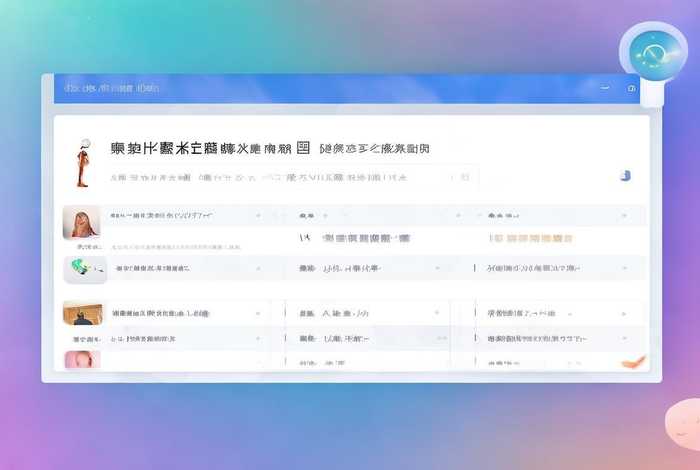Expand the left column dropdown in the room photo row

pyautogui.click(x=258, y=314)
